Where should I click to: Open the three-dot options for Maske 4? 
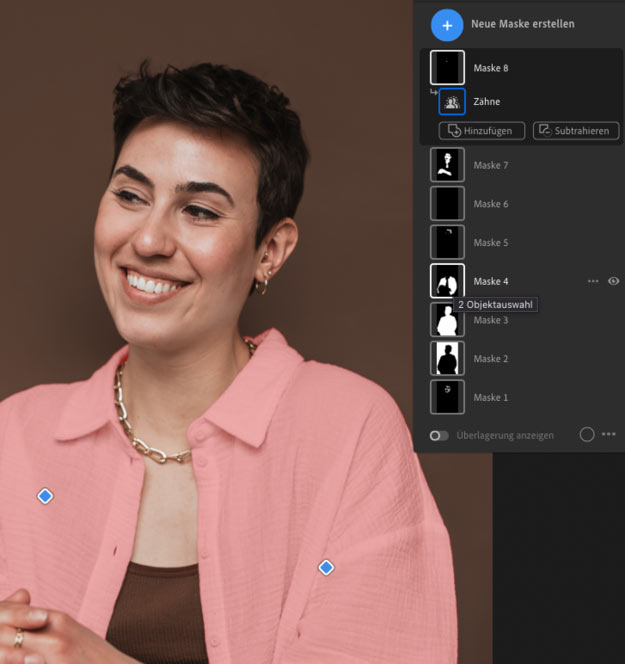click(593, 281)
